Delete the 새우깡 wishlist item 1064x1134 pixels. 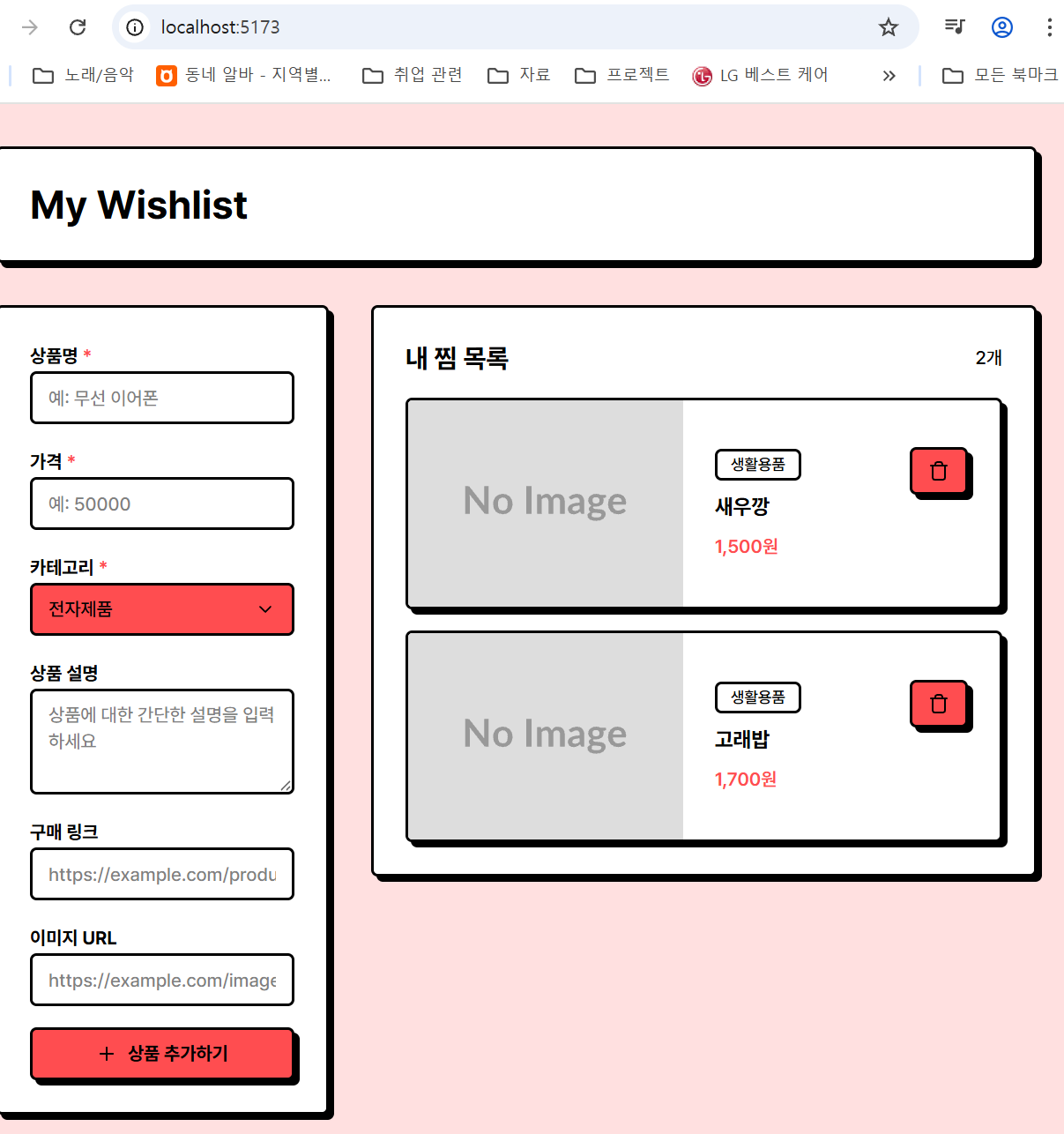[939, 471]
